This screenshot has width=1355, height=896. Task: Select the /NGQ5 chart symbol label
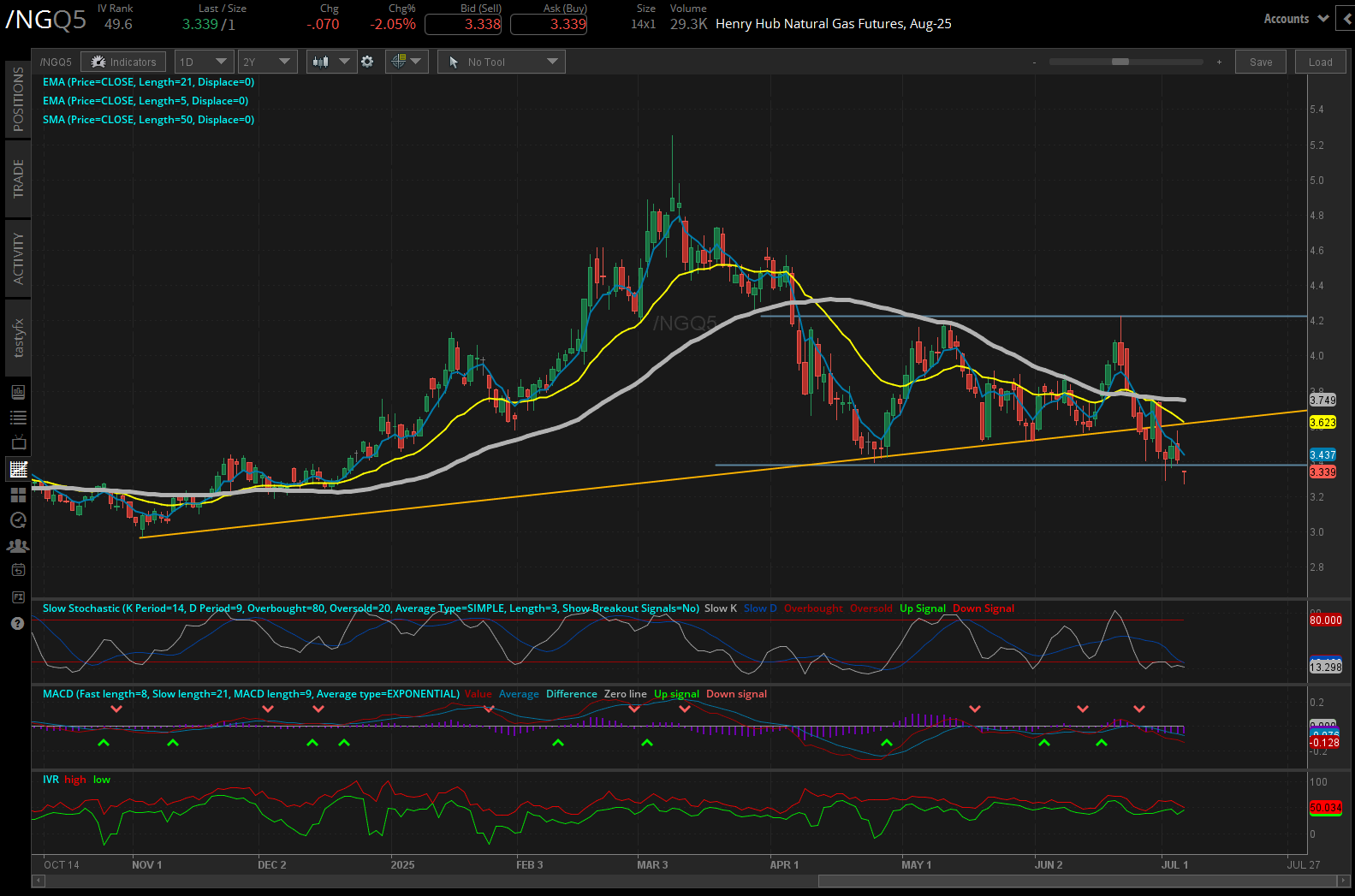click(56, 62)
